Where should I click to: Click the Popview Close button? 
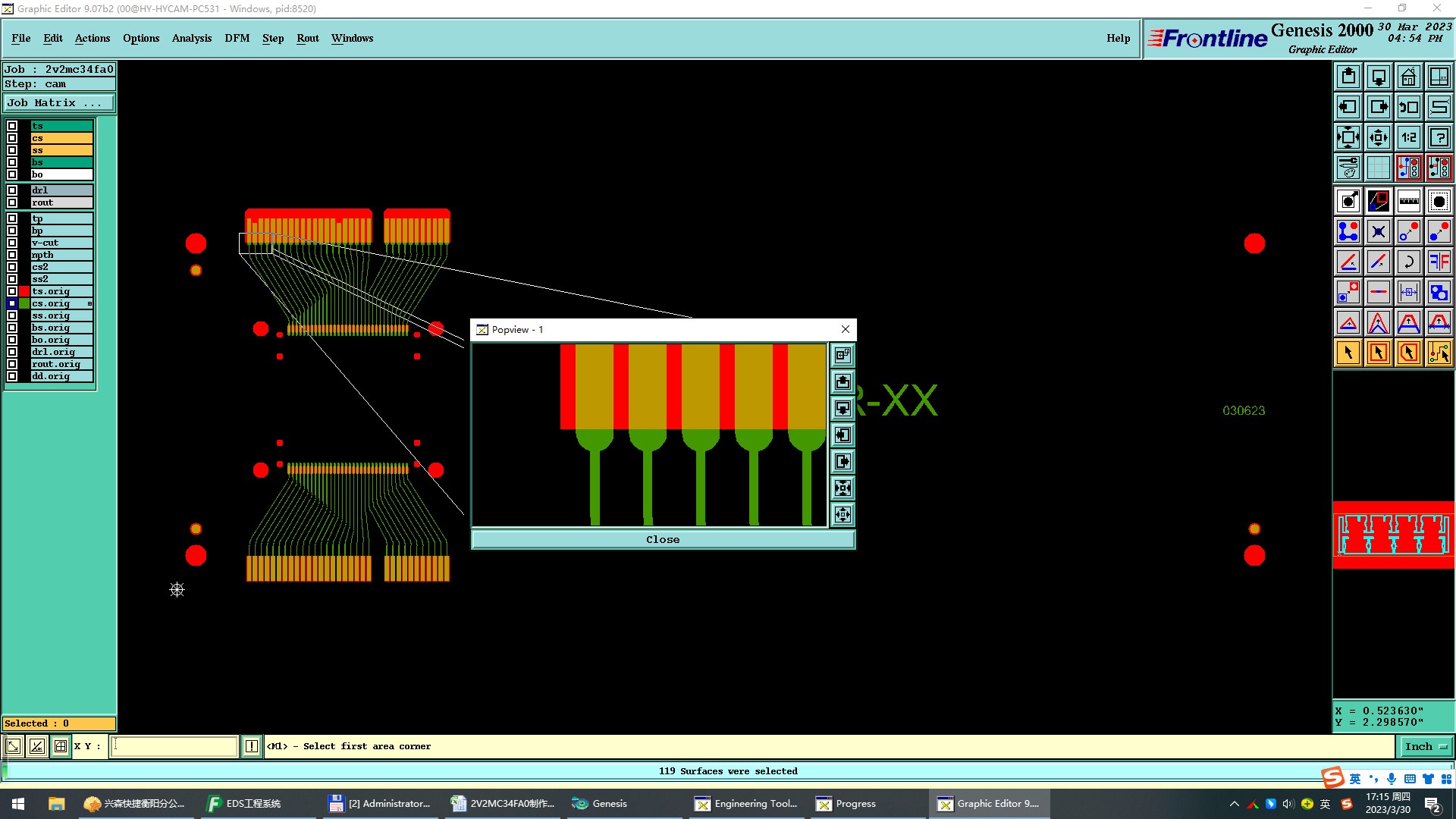(663, 539)
